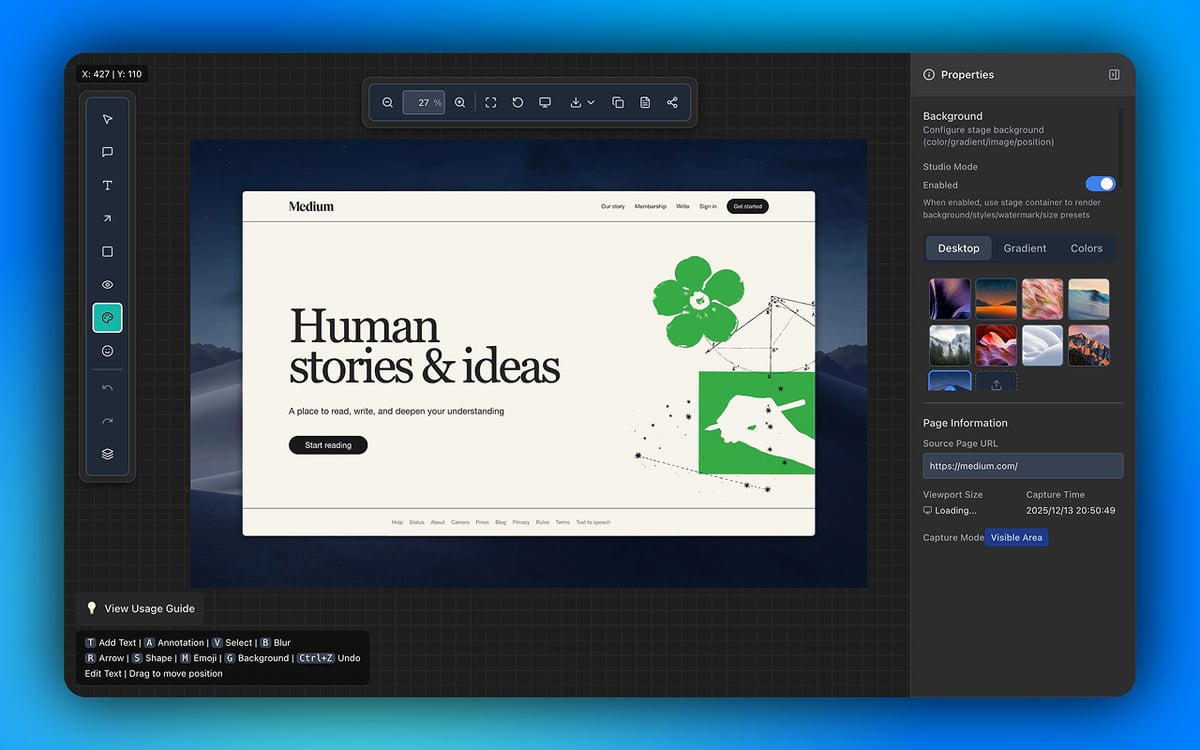The height and width of the screenshot is (750, 1200).
Task: Switch to the Colors tab
Action: (x=1086, y=248)
